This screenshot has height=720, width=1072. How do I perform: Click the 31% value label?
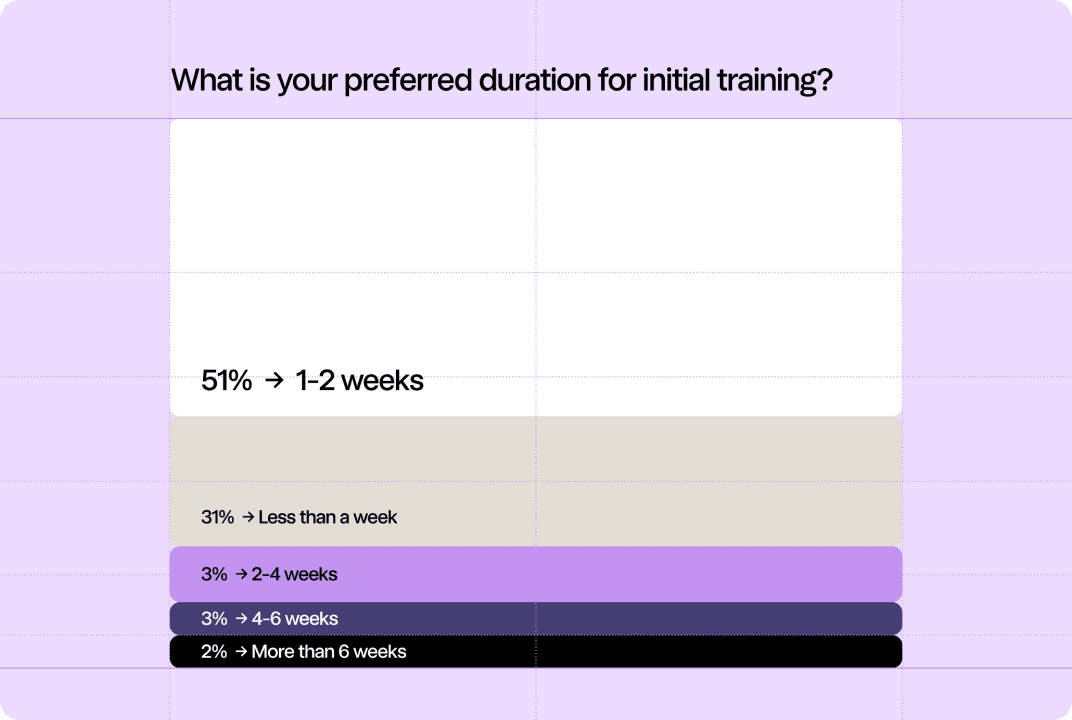coord(217,518)
